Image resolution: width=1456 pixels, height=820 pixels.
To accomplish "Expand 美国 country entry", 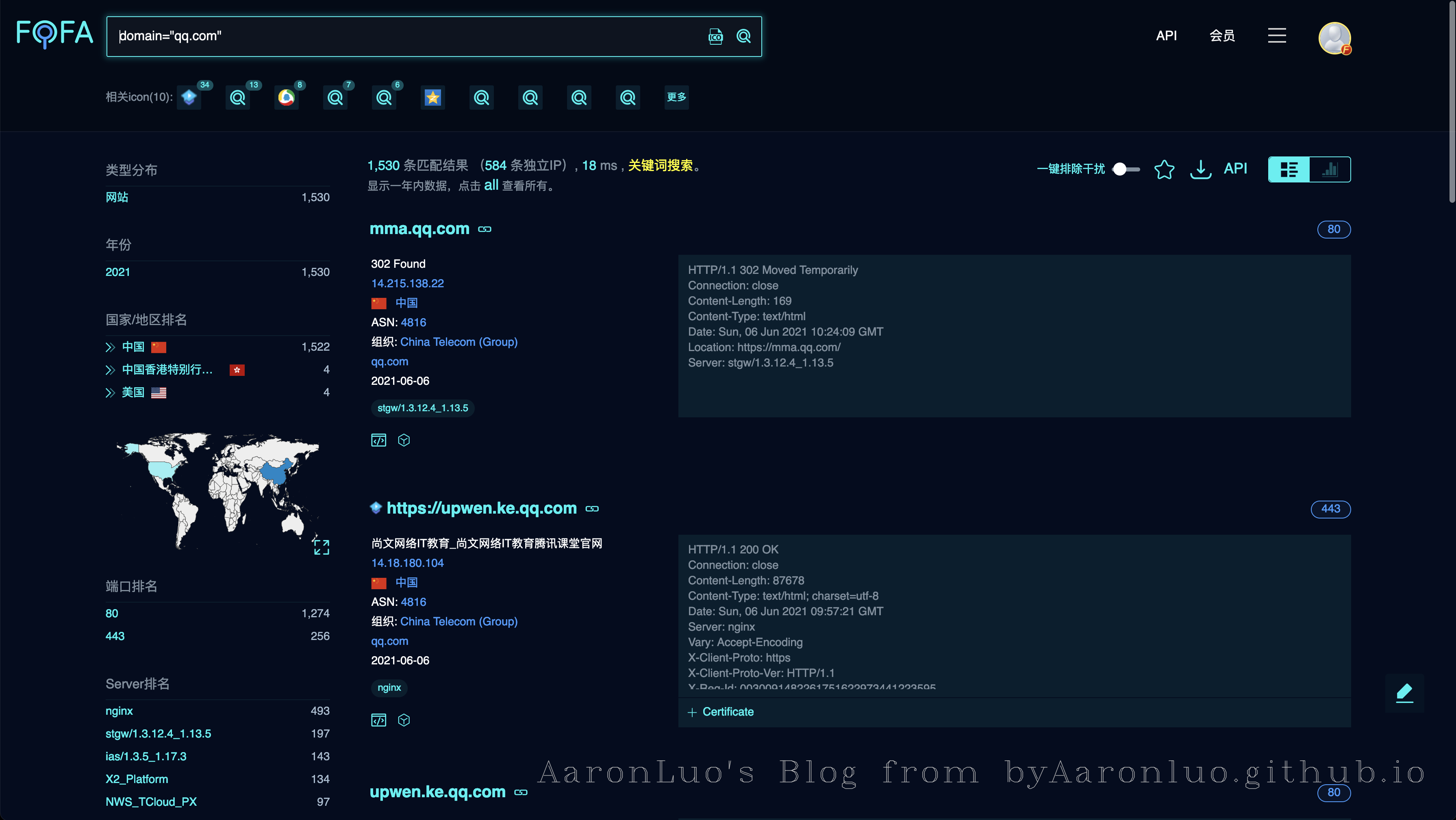I will coord(110,393).
